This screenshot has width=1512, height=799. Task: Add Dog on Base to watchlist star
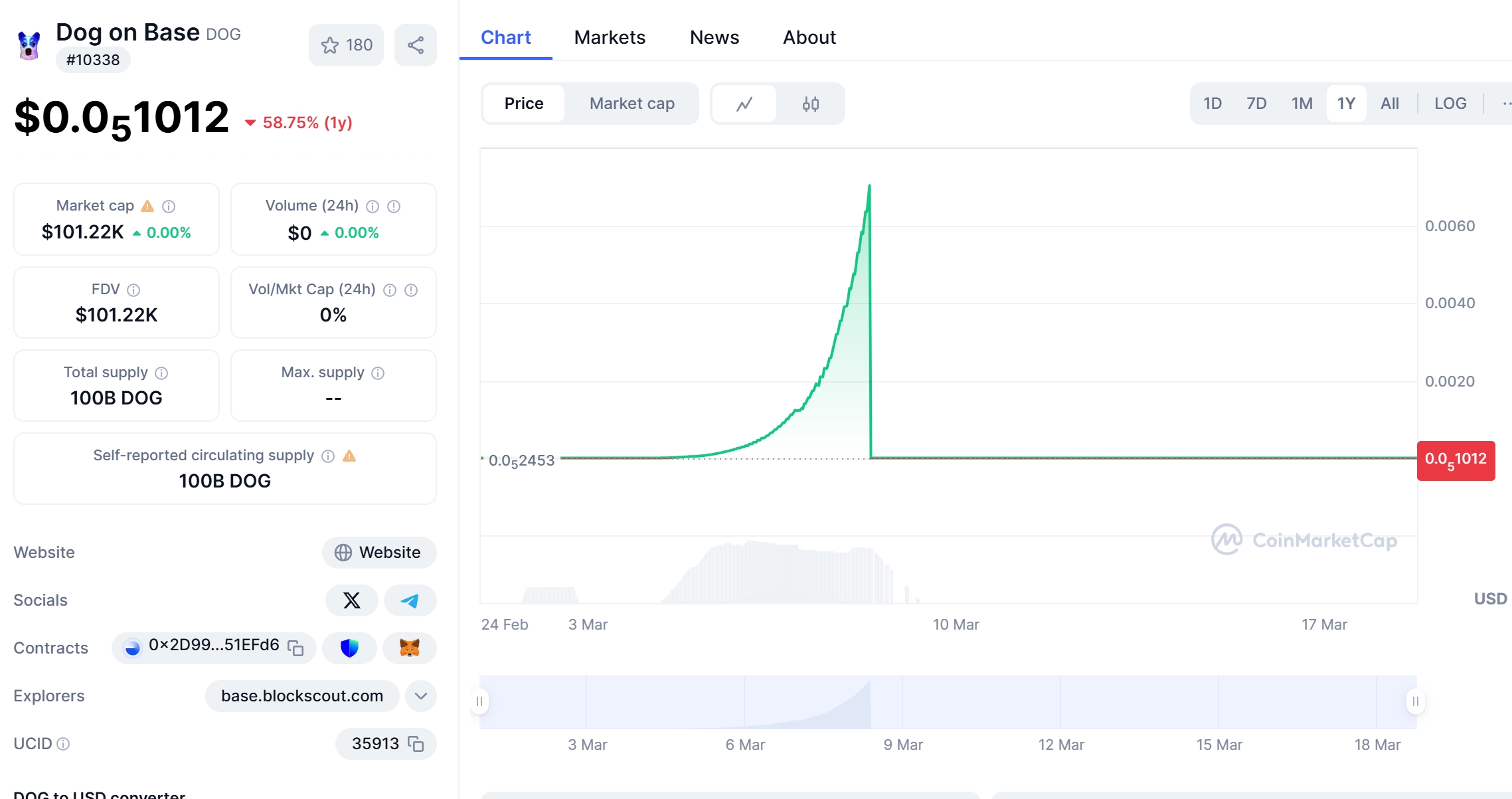point(346,45)
